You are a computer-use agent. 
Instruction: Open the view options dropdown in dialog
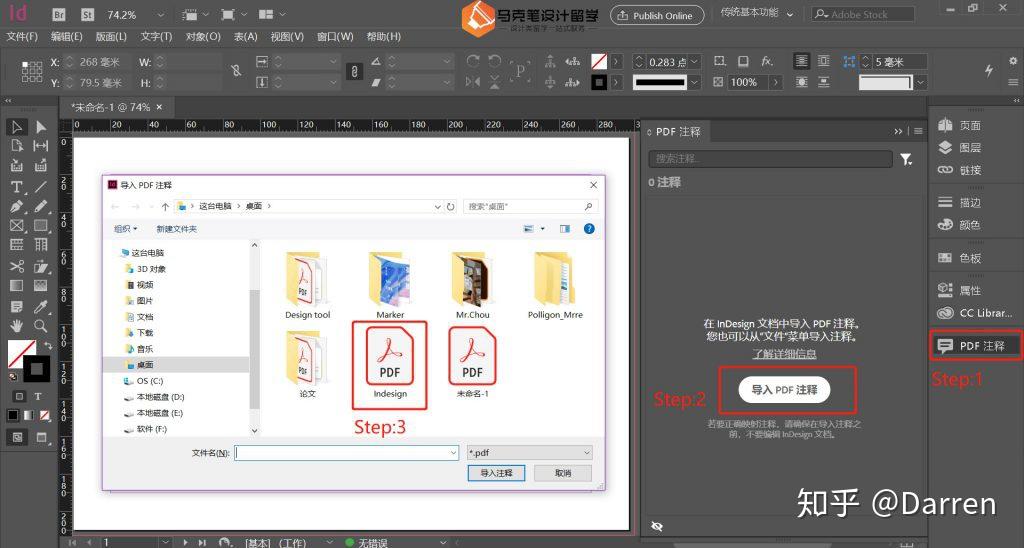[x=542, y=229]
